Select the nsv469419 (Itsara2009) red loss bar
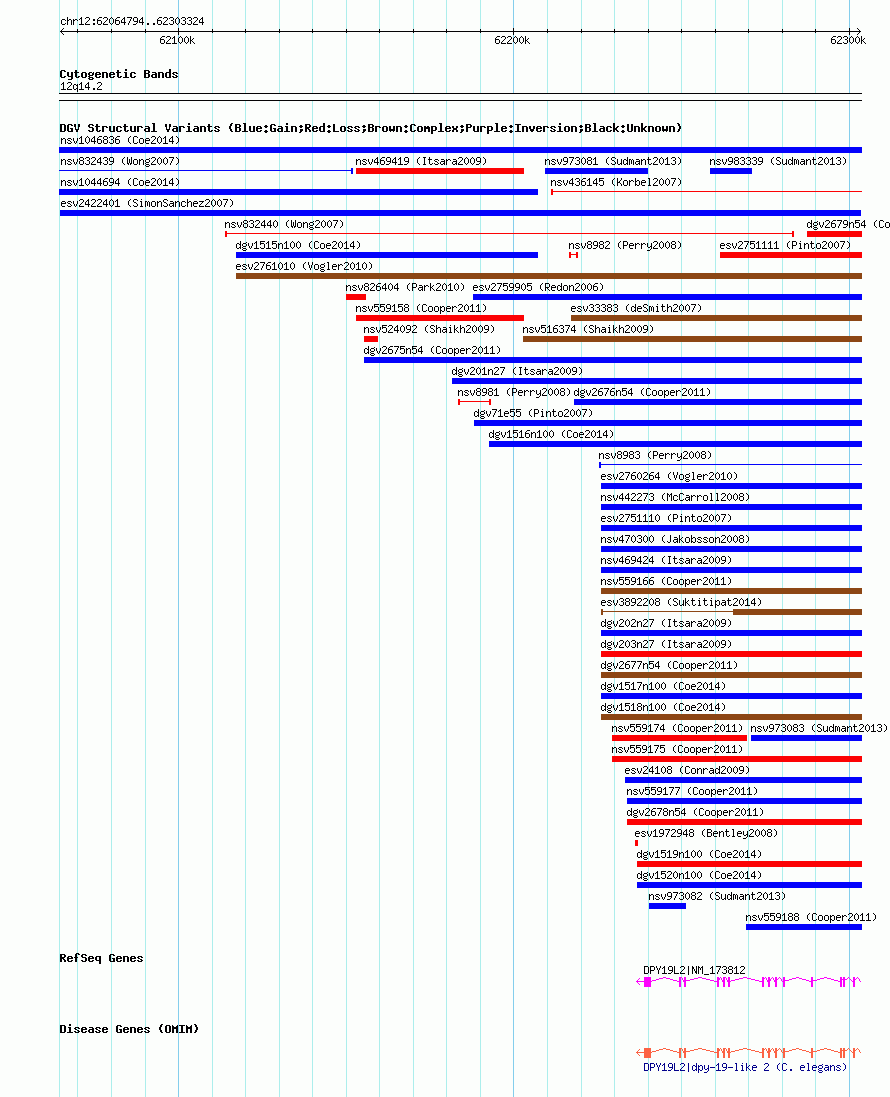The height and width of the screenshot is (1097, 890). (x=439, y=171)
